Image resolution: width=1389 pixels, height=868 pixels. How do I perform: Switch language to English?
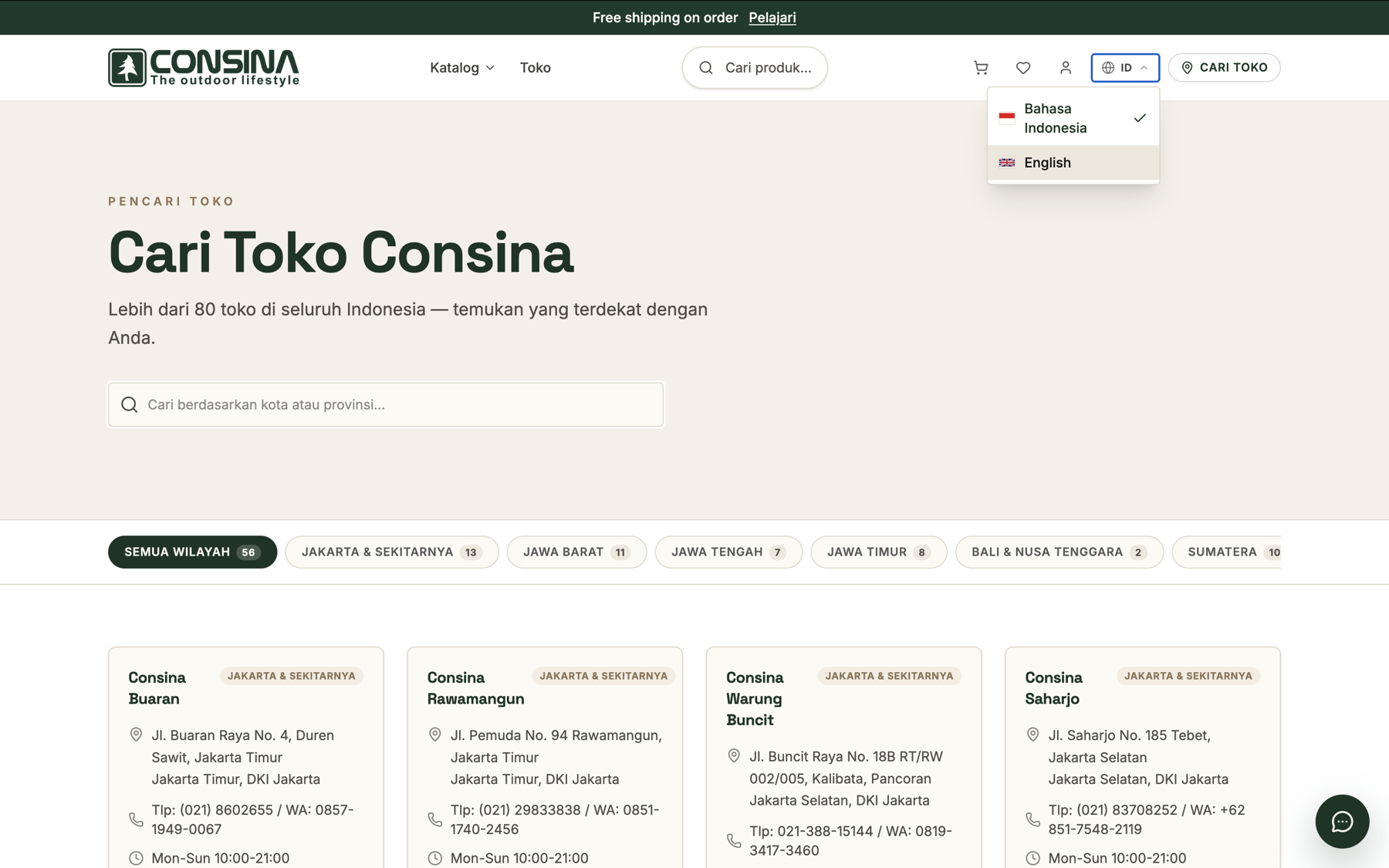point(1073,163)
